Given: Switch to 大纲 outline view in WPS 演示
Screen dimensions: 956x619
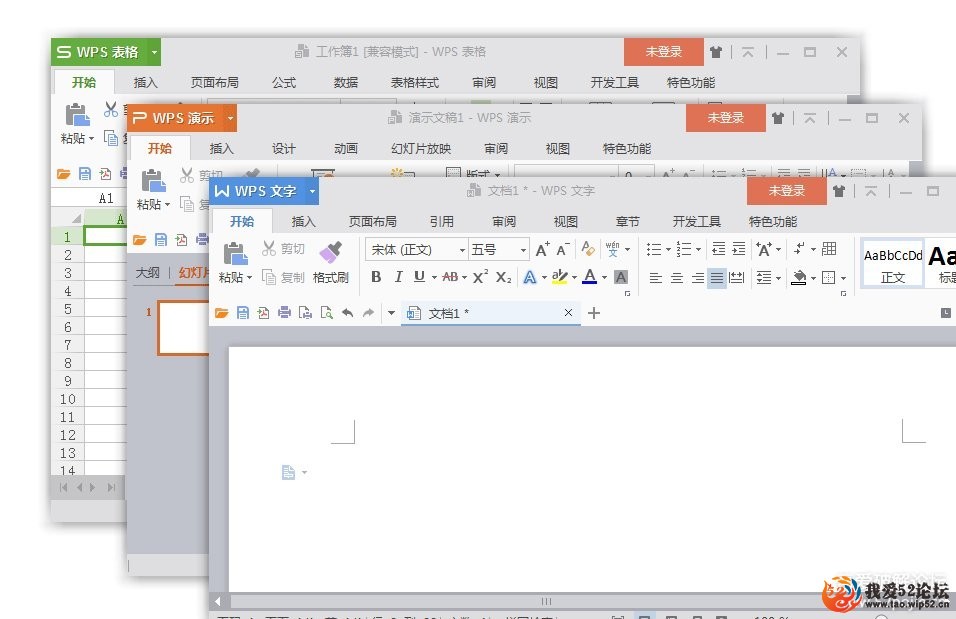Looking at the screenshot, I should click(148, 273).
